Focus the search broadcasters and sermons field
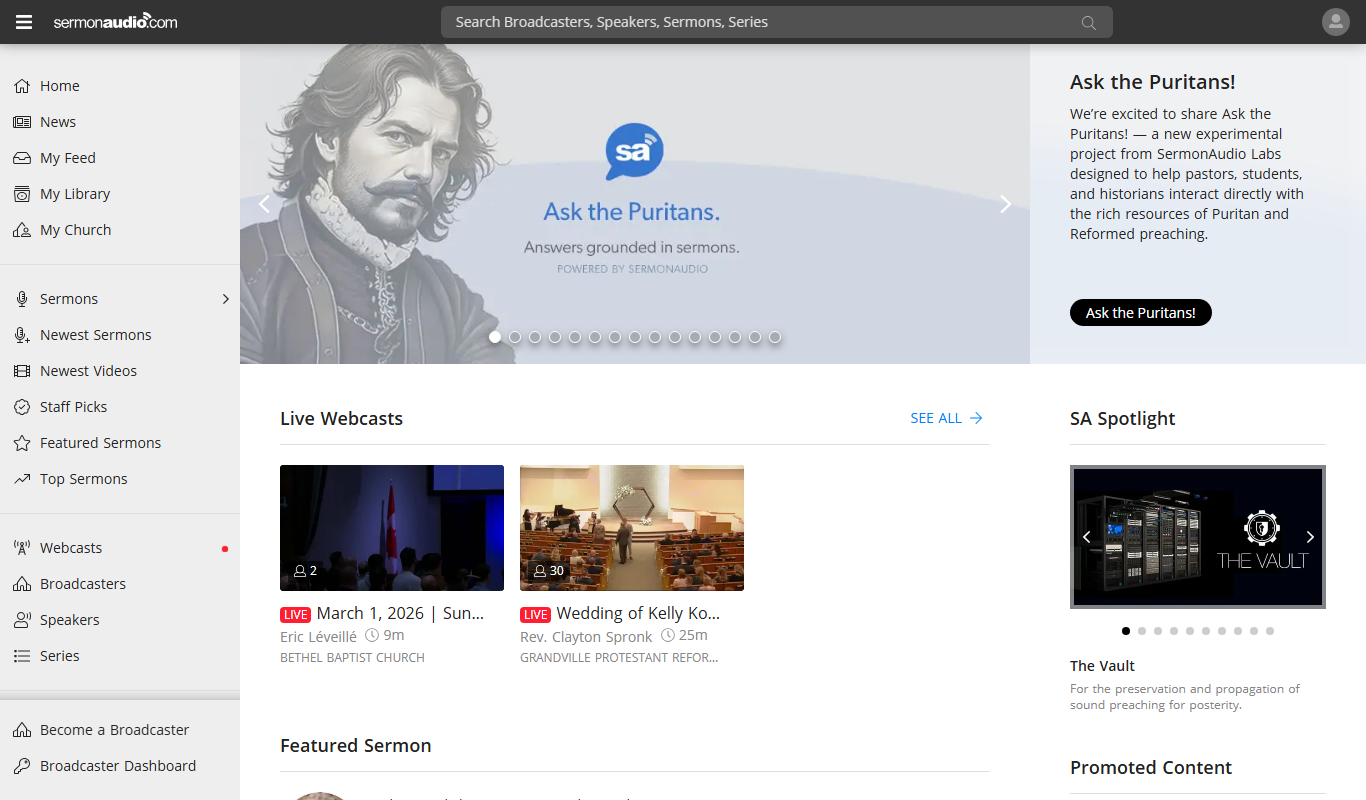 (x=777, y=22)
